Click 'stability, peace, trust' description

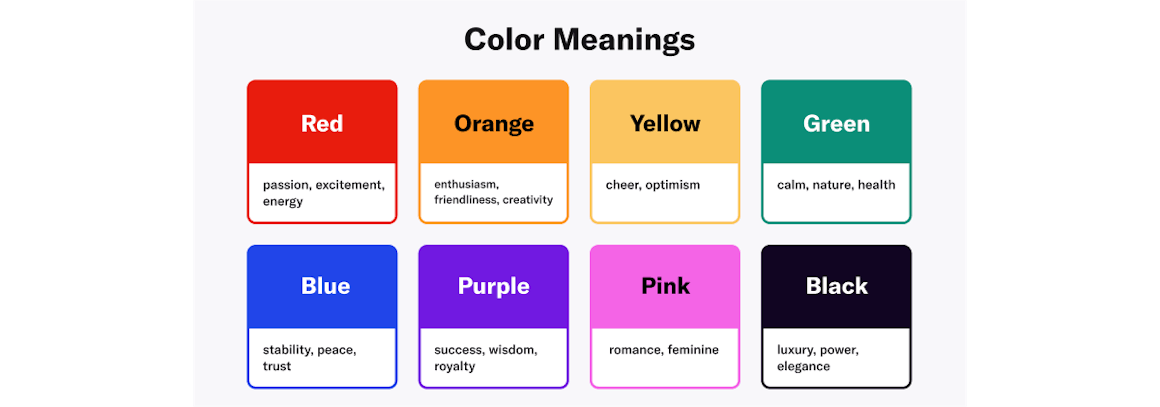(309, 358)
